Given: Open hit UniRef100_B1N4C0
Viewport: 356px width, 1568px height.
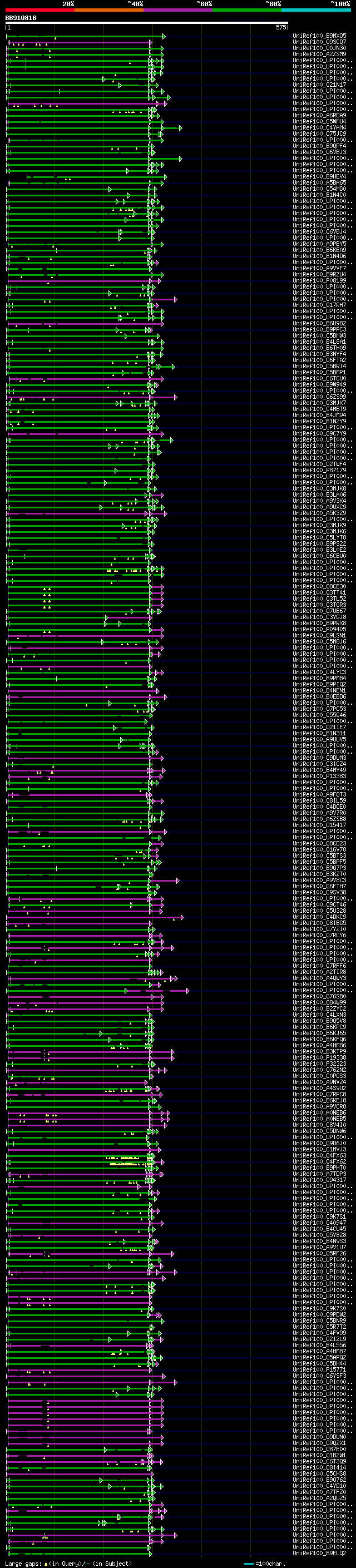Looking at the screenshot, I should [x=319, y=195].
